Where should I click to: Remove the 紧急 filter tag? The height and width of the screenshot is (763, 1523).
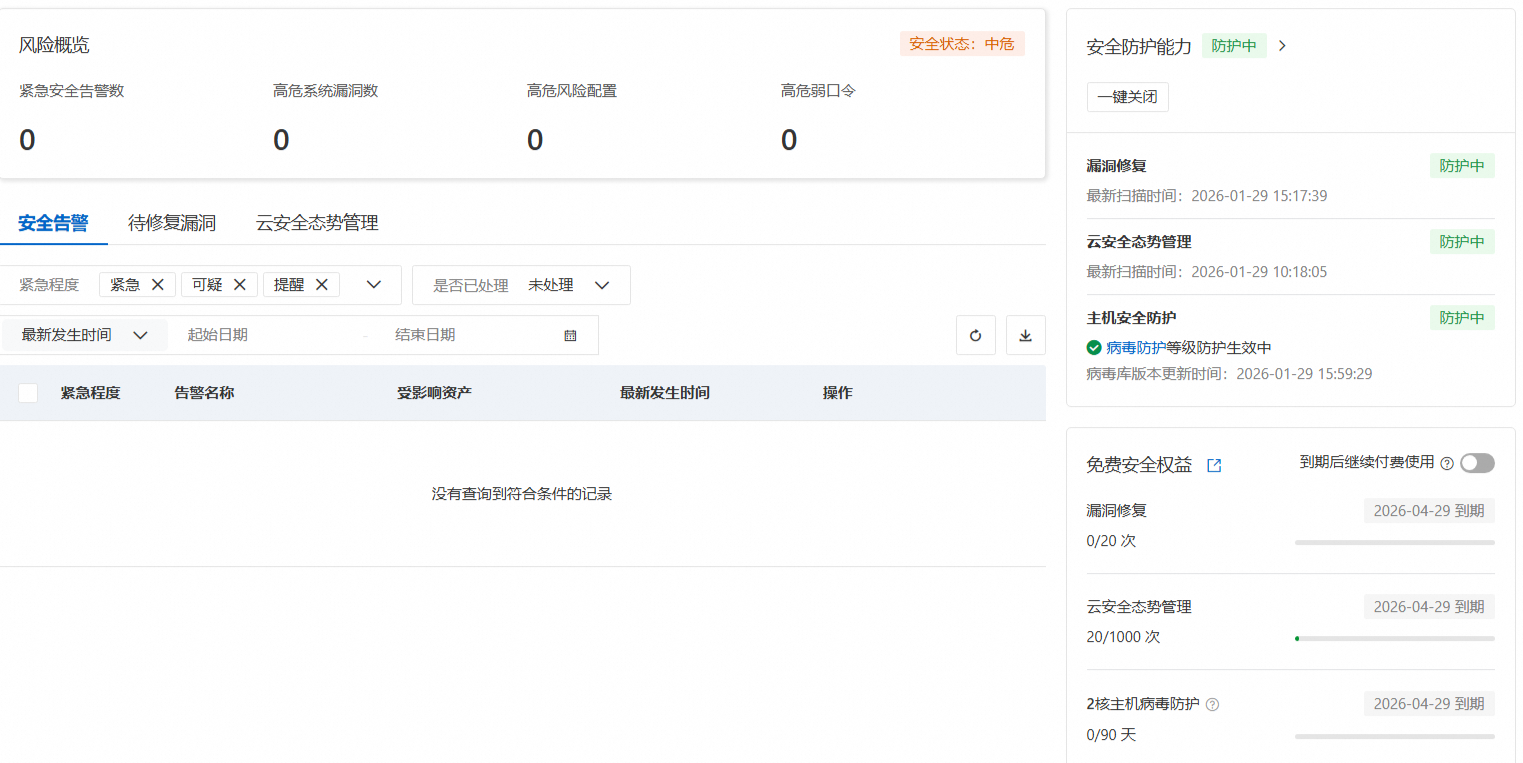point(157,284)
